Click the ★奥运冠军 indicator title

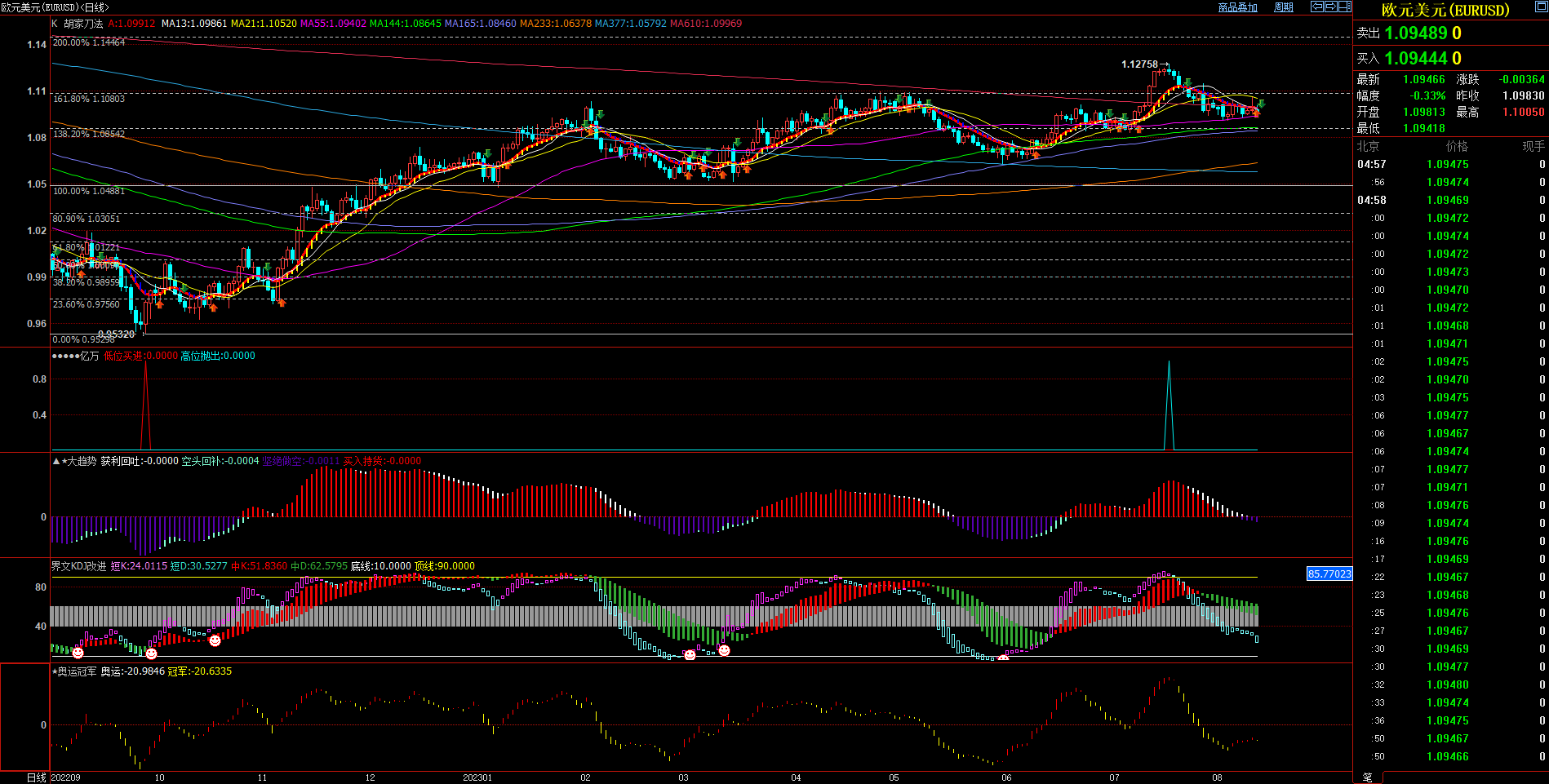point(74,671)
